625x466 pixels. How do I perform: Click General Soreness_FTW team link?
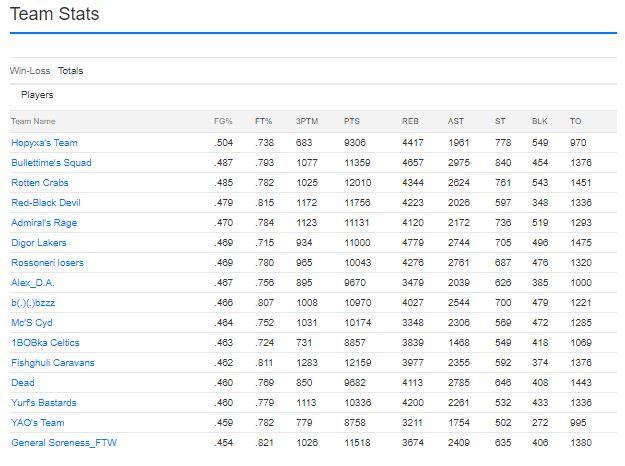(x=64, y=443)
